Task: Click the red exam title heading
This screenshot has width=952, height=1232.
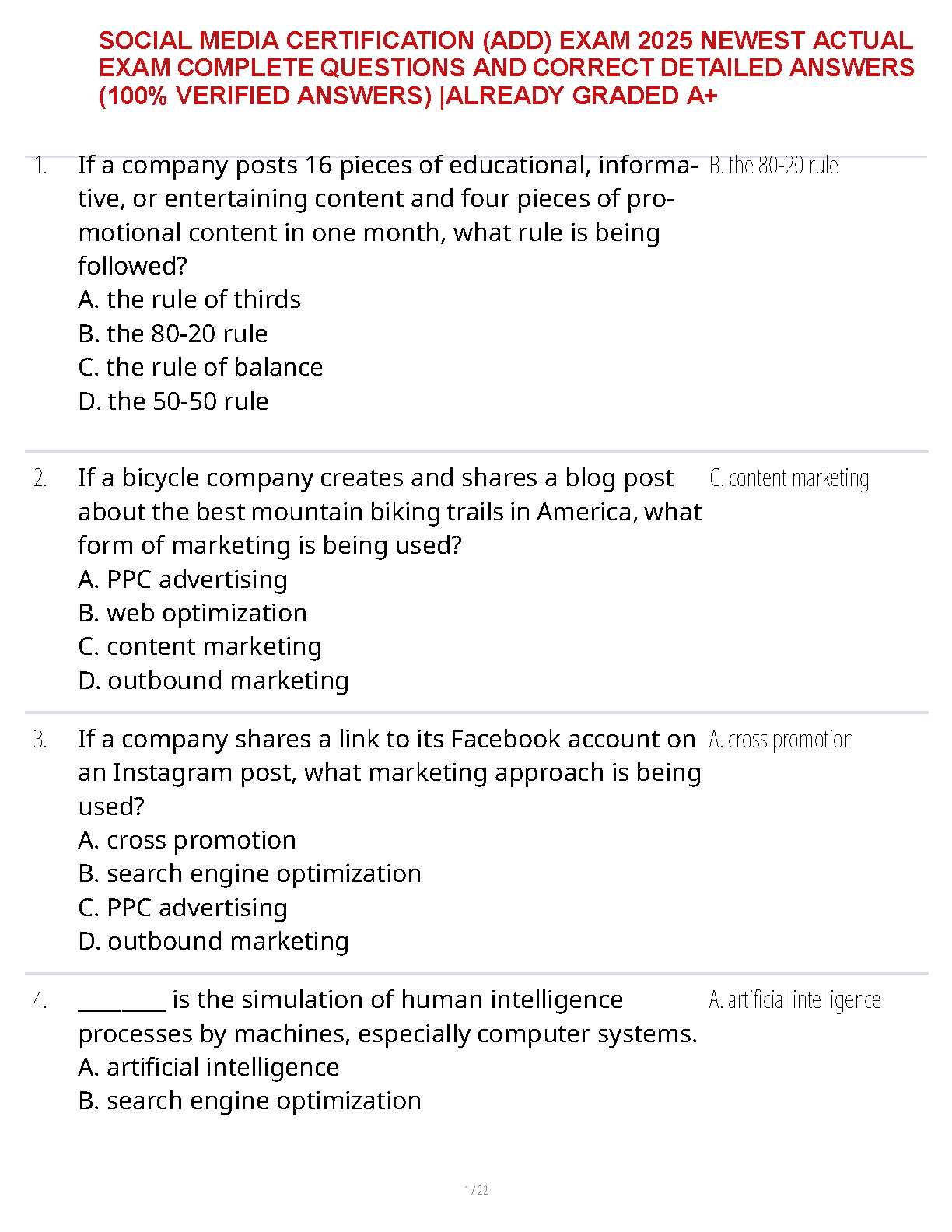Action: point(506,68)
